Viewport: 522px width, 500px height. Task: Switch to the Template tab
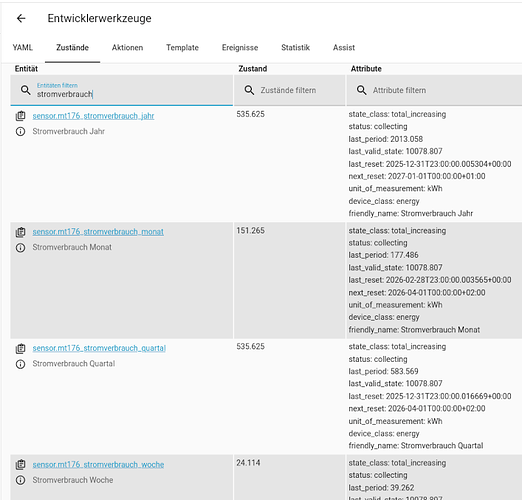tap(182, 48)
